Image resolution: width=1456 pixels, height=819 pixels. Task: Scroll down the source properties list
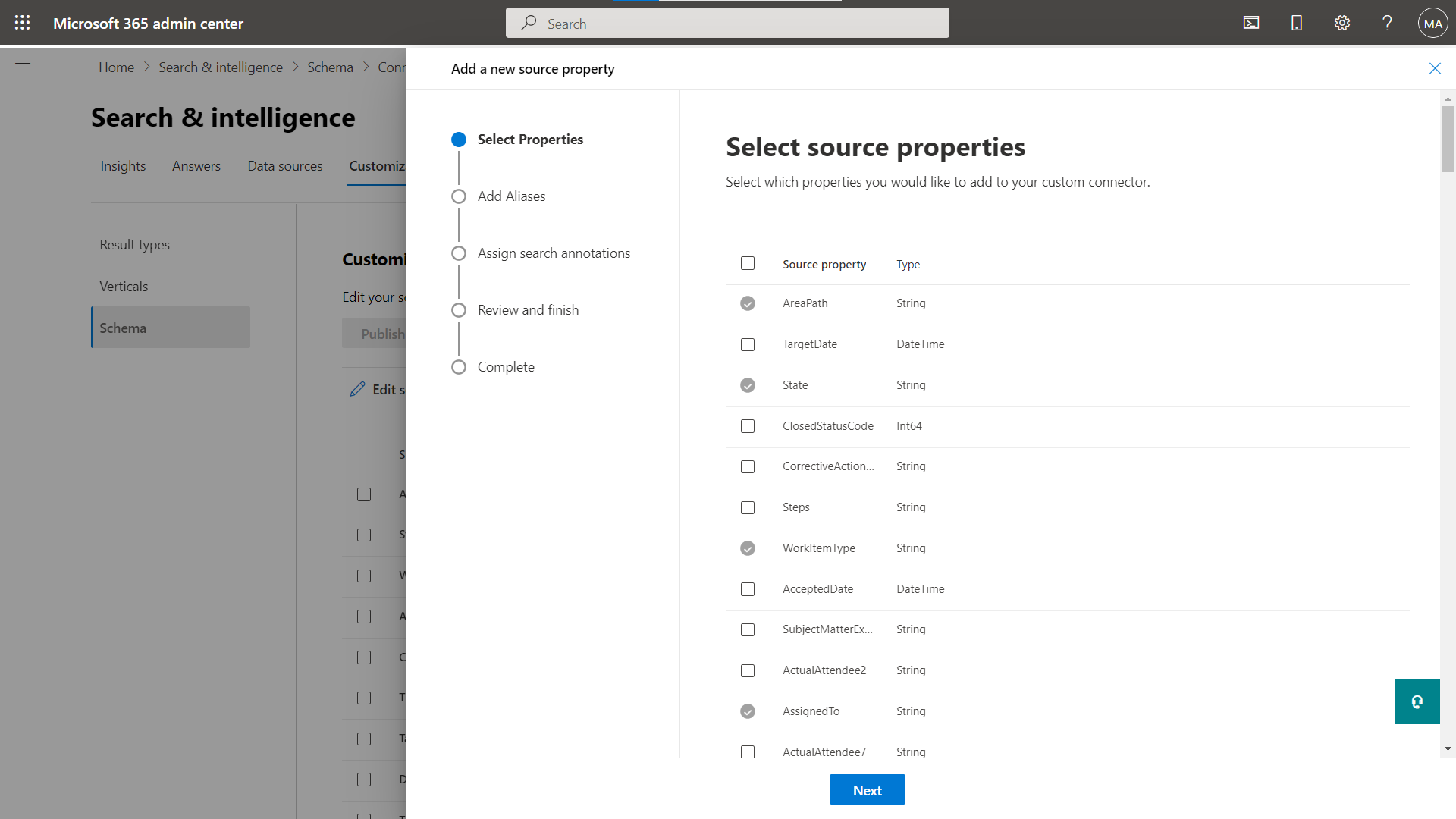point(1447,750)
